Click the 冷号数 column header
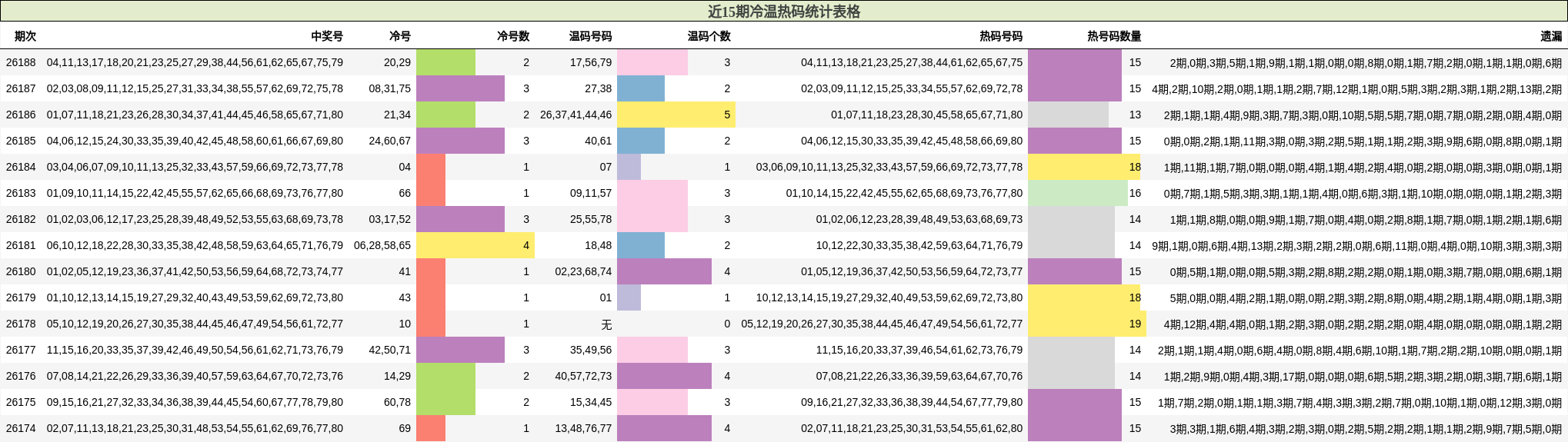 [x=513, y=36]
